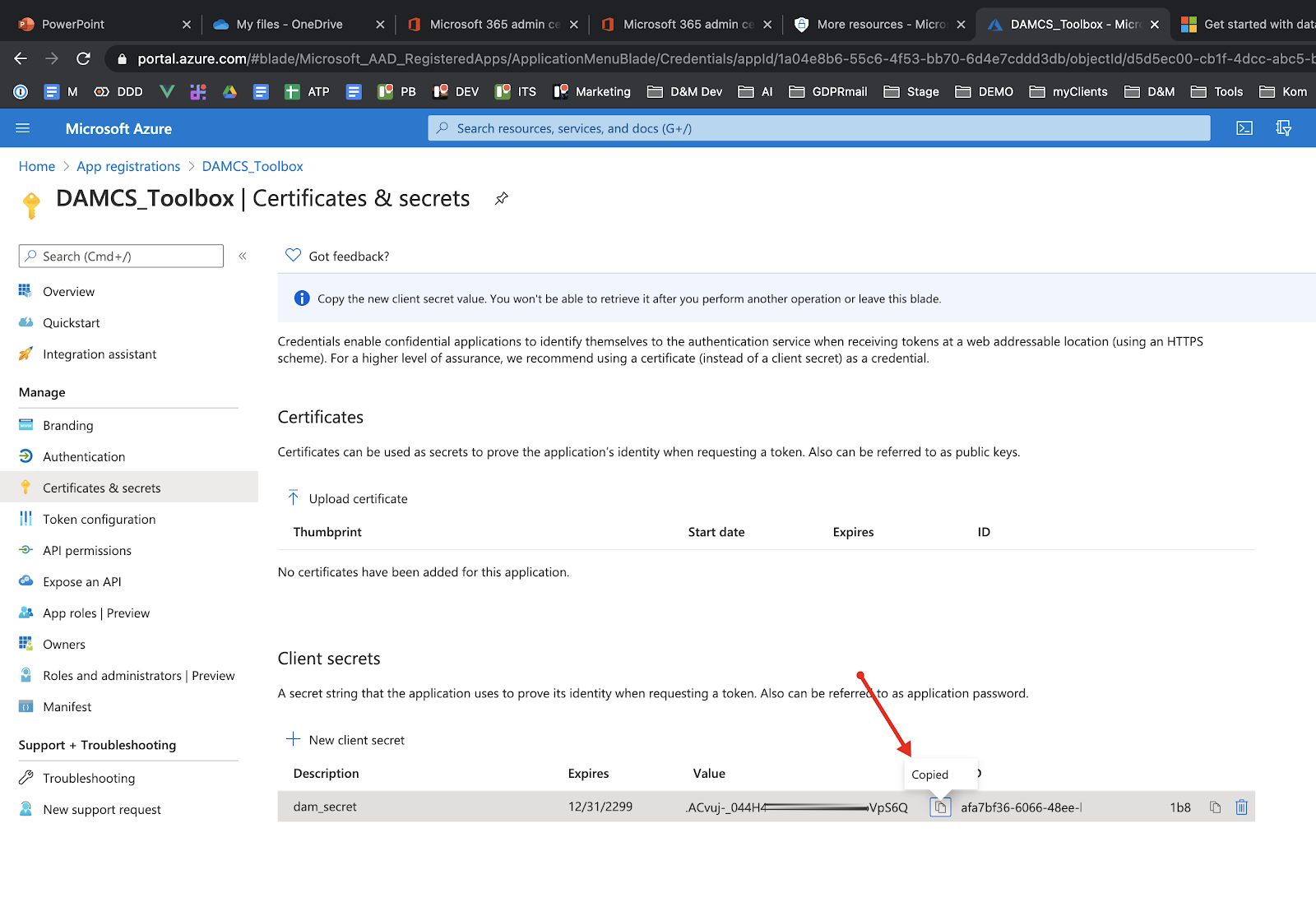Click the 12/31/2299 expiry cell
The height and width of the screenshot is (897, 1316).
click(x=600, y=807)
